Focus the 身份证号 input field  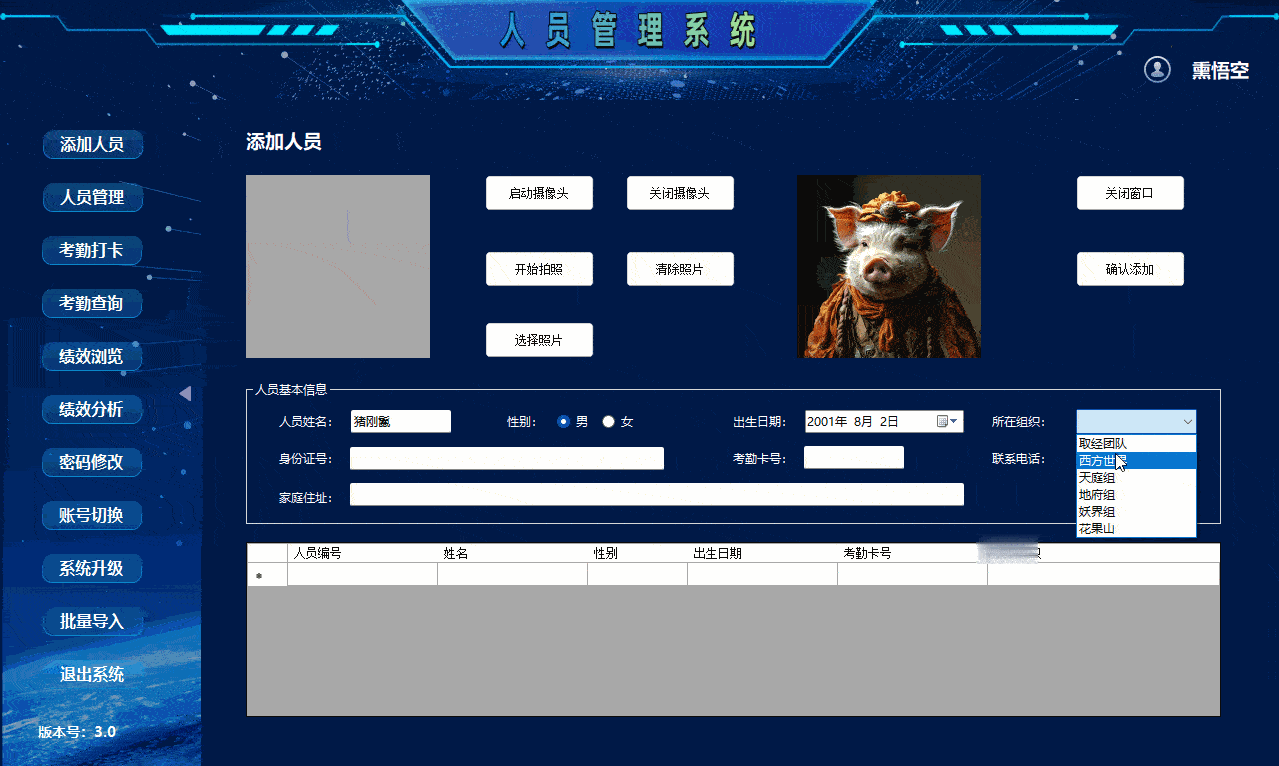click(x=507, y=458)
